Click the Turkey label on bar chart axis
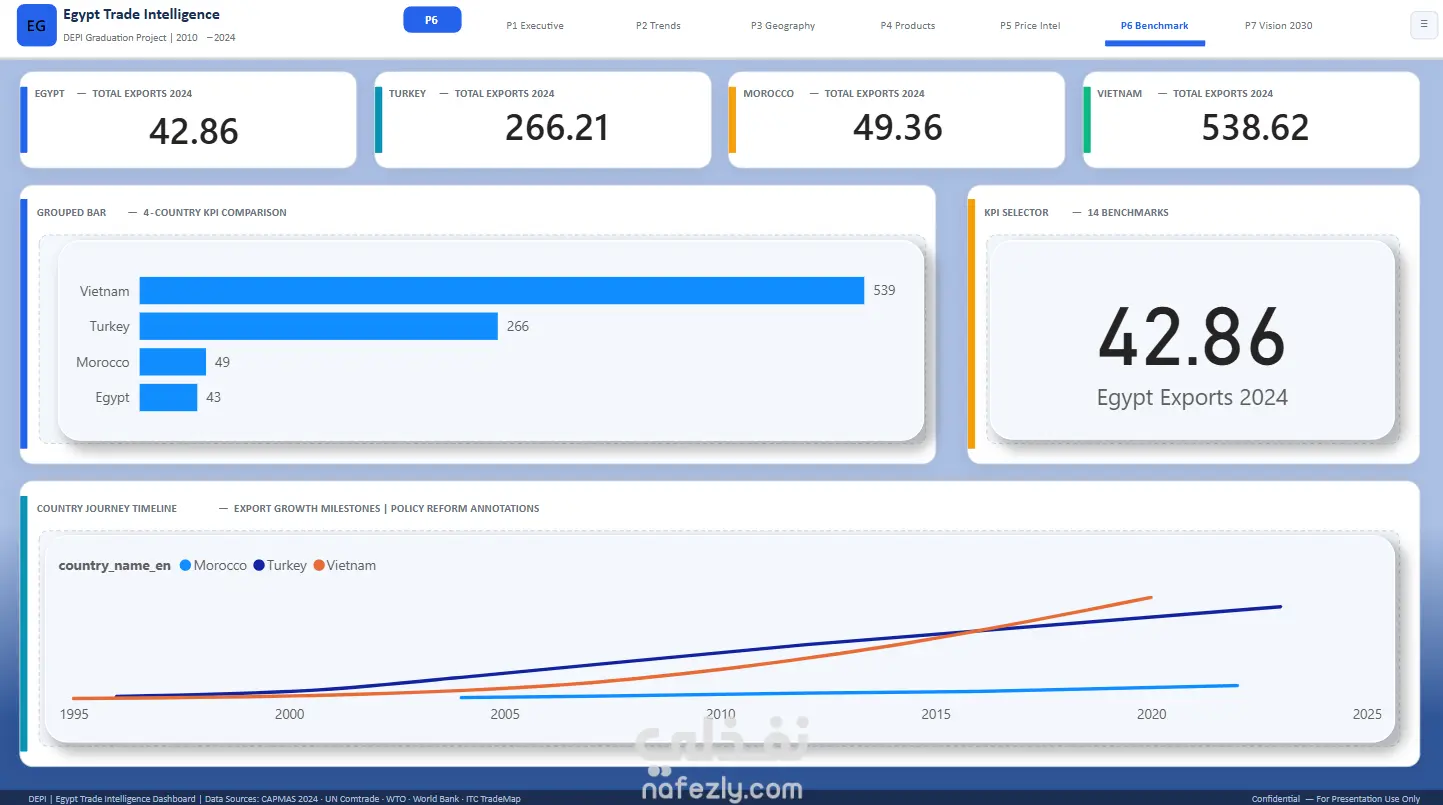This screenshot has height=805, width=1443. click(x=110, y=326)
